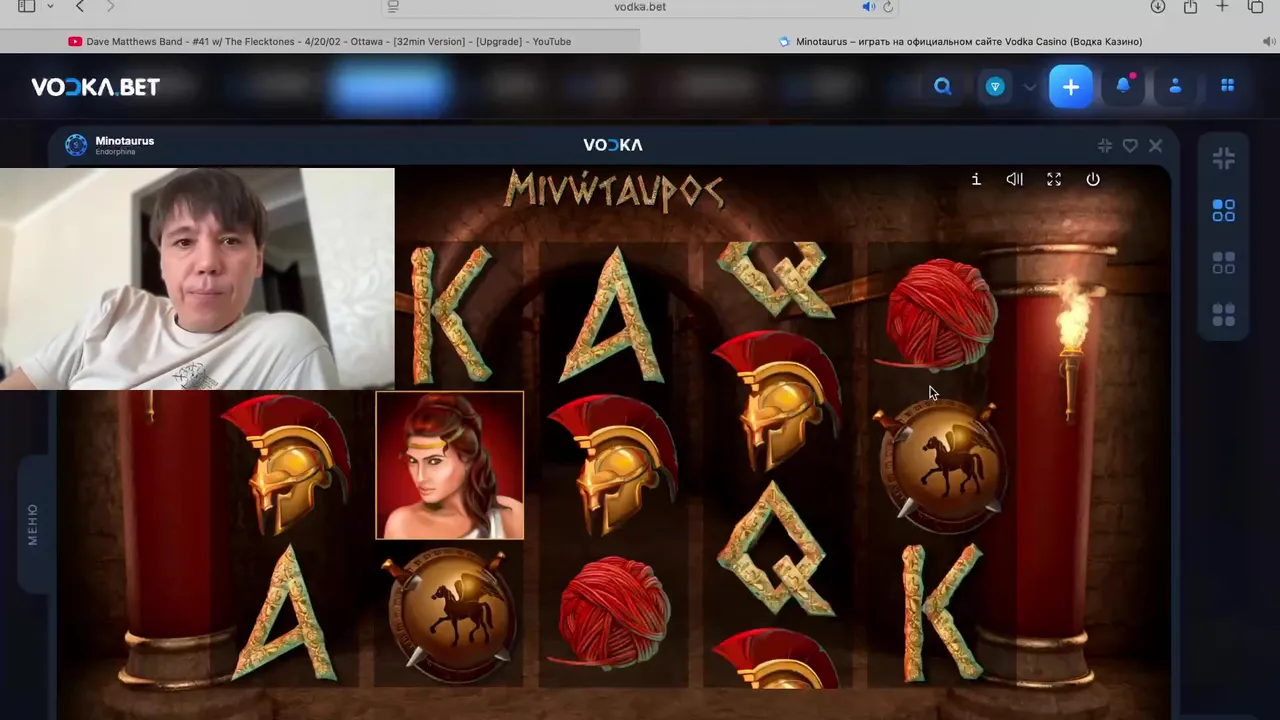The height and width of the screenshot is (720, 1280).
Task: Click the Minotaurus title text
Action: [x=125, y=141]
